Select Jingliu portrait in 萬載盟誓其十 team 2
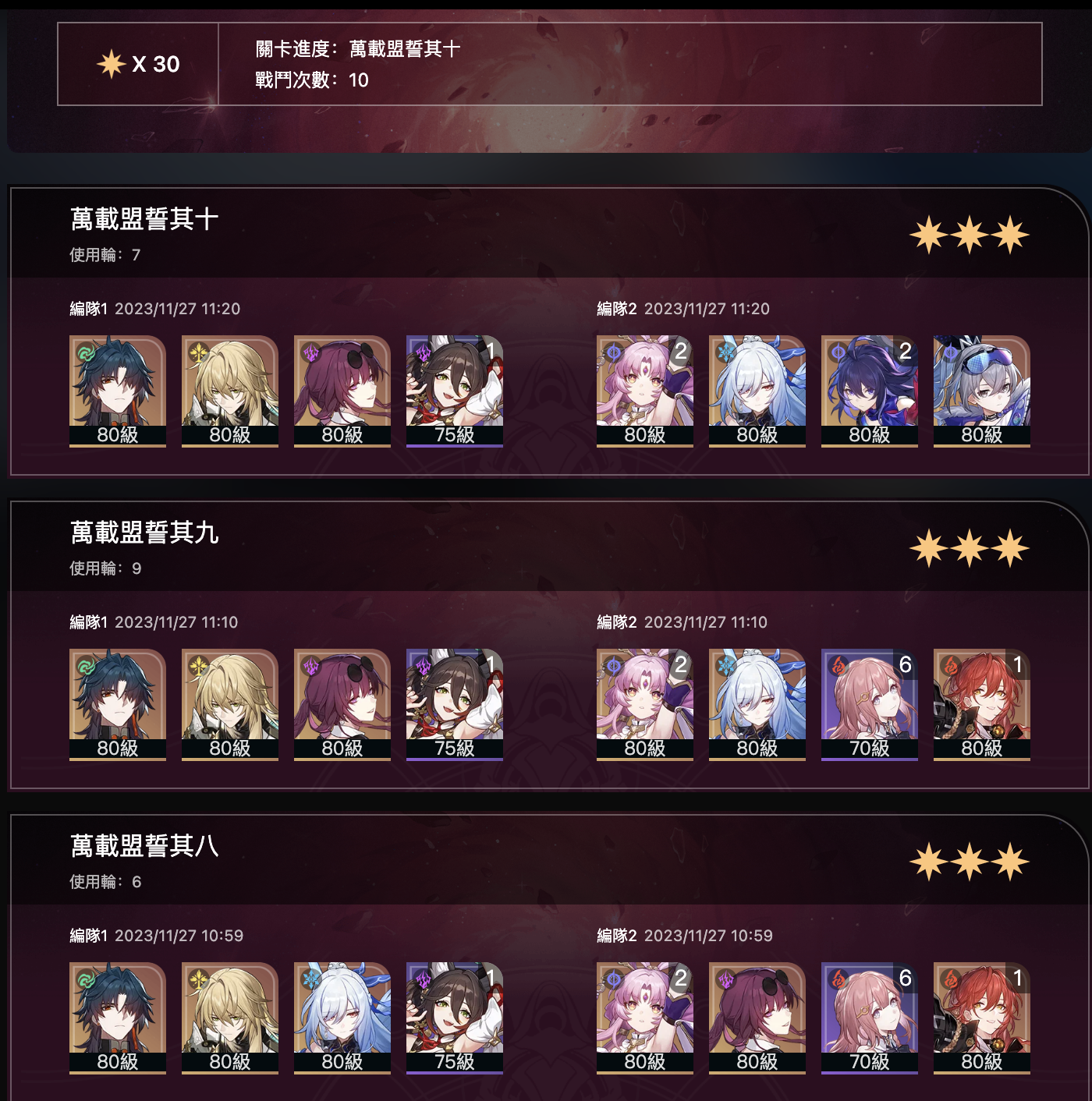The image size is (1092, 1101). [x=757, y=391]
